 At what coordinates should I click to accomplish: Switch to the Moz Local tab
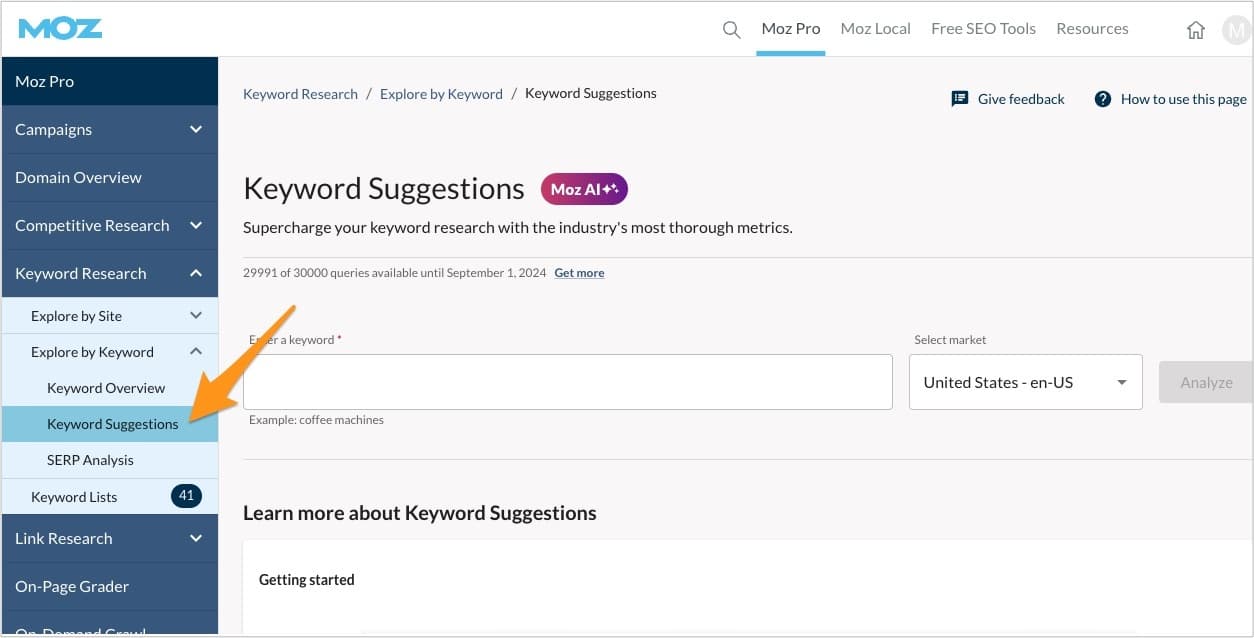tap(875, 28)
